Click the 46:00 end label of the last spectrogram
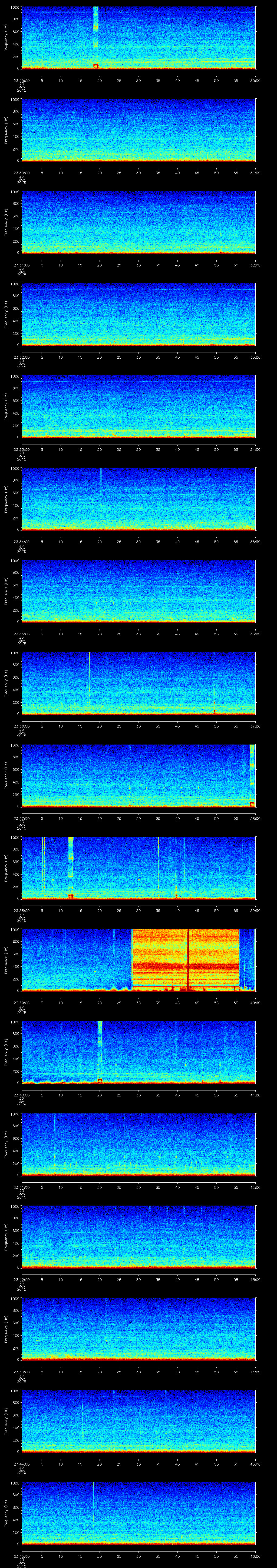277x1568 pixels. click(x=256, y=1557)
